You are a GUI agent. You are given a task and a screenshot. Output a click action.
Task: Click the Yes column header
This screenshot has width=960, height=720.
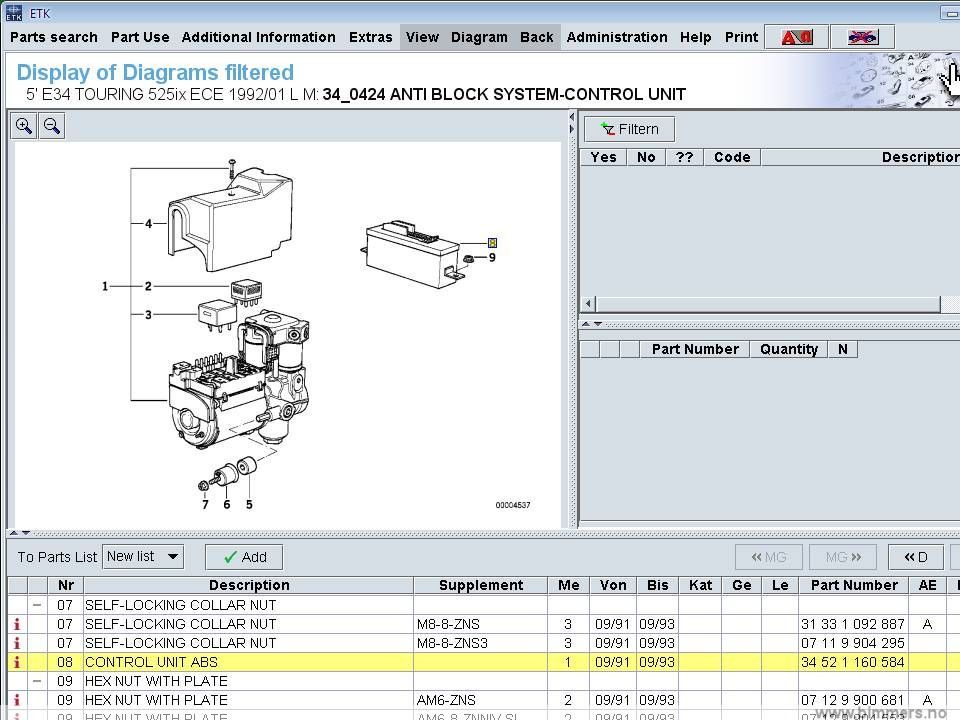point(604,157)
